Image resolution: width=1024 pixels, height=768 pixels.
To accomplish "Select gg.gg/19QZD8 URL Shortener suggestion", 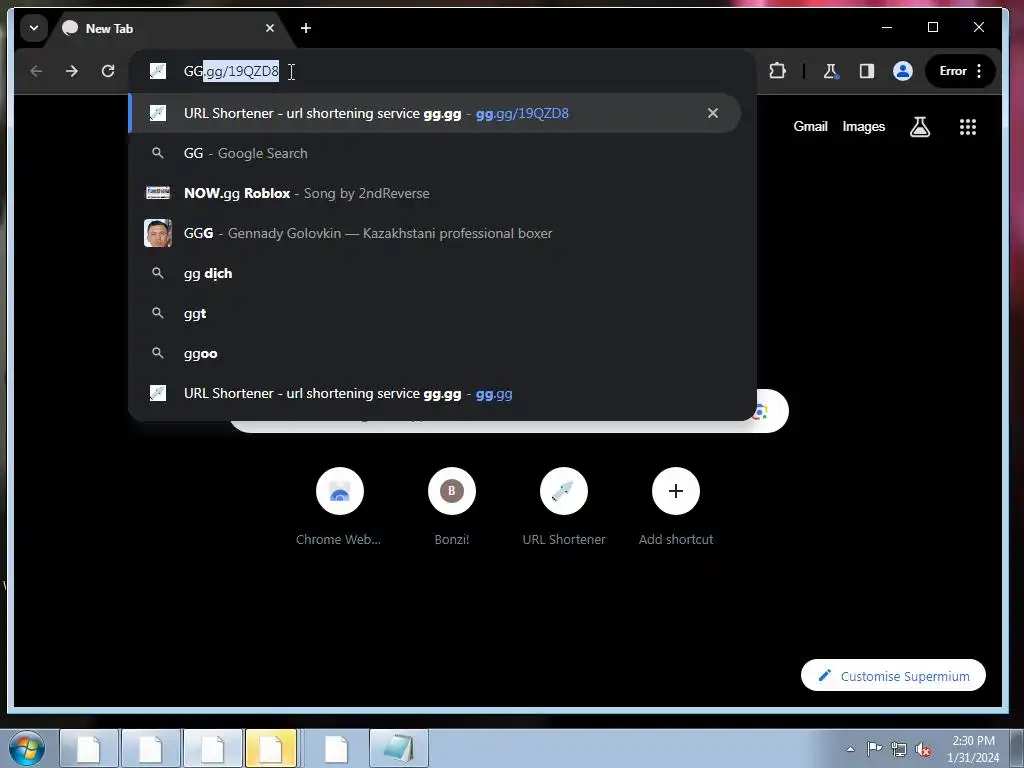I will click(435, 114).
